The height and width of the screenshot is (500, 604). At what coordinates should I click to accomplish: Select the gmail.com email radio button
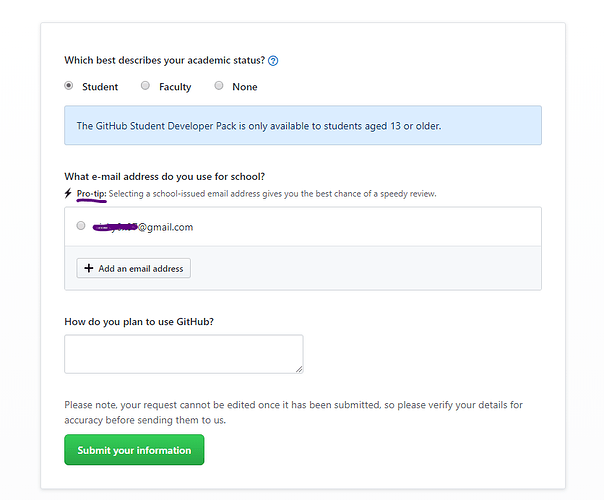(81, 226)
